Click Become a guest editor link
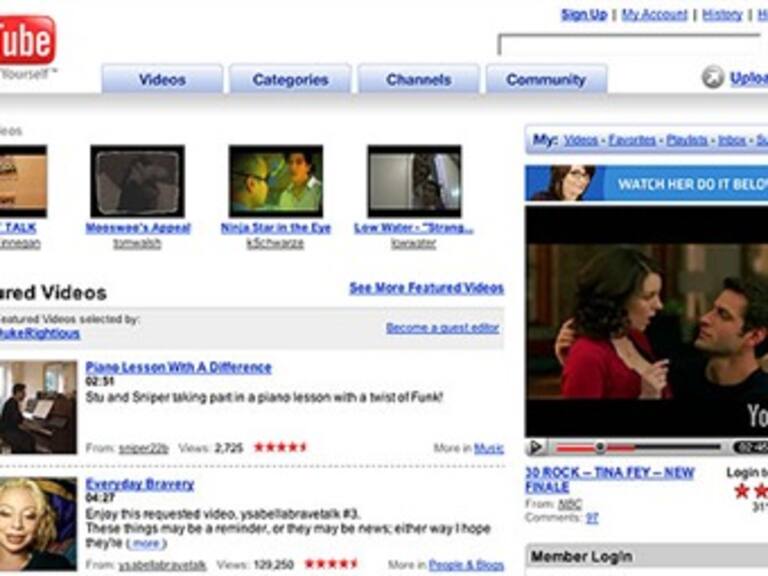 click(x=443, y=328)
